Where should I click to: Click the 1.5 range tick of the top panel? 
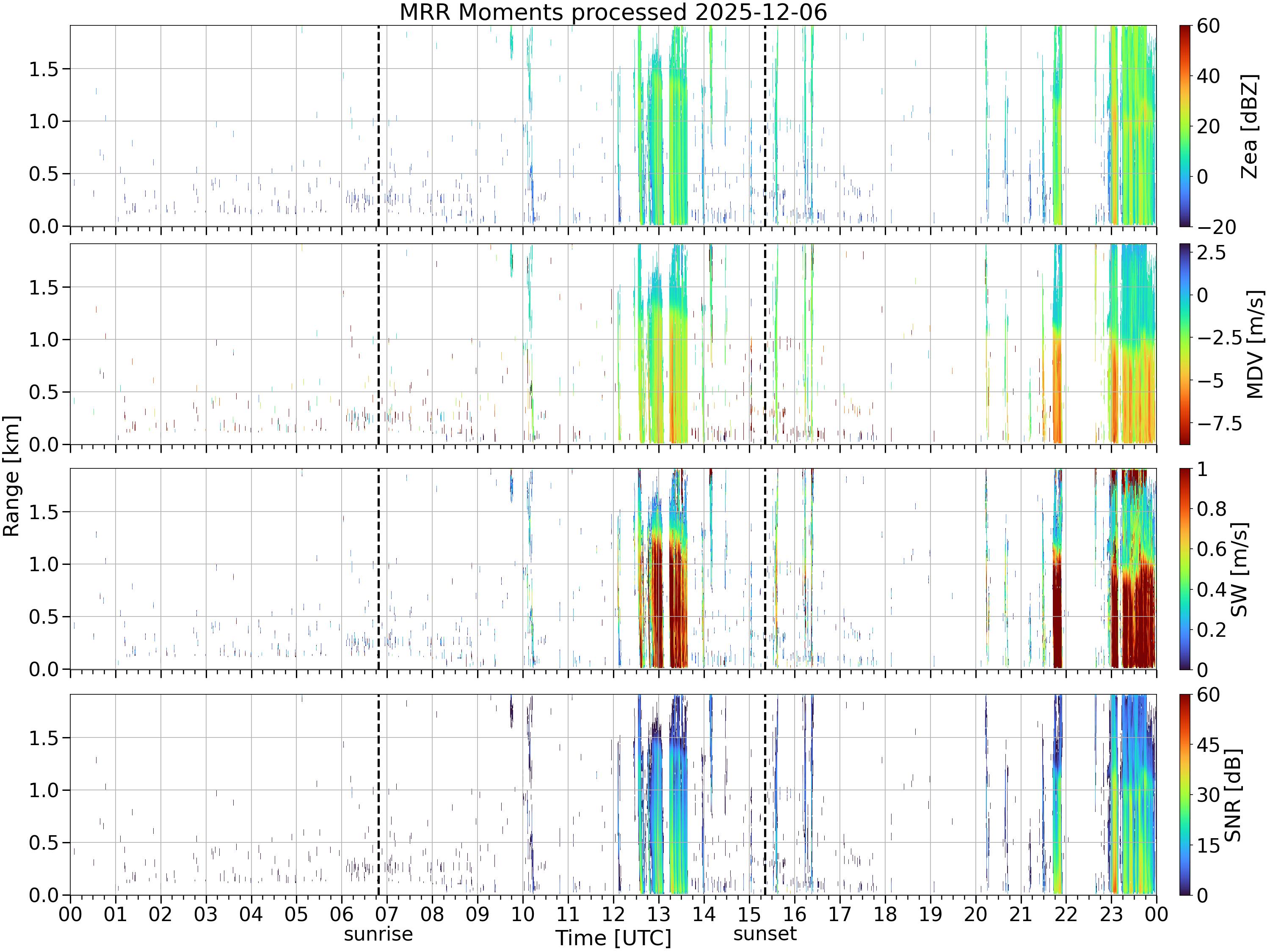[x=44, y=69]
